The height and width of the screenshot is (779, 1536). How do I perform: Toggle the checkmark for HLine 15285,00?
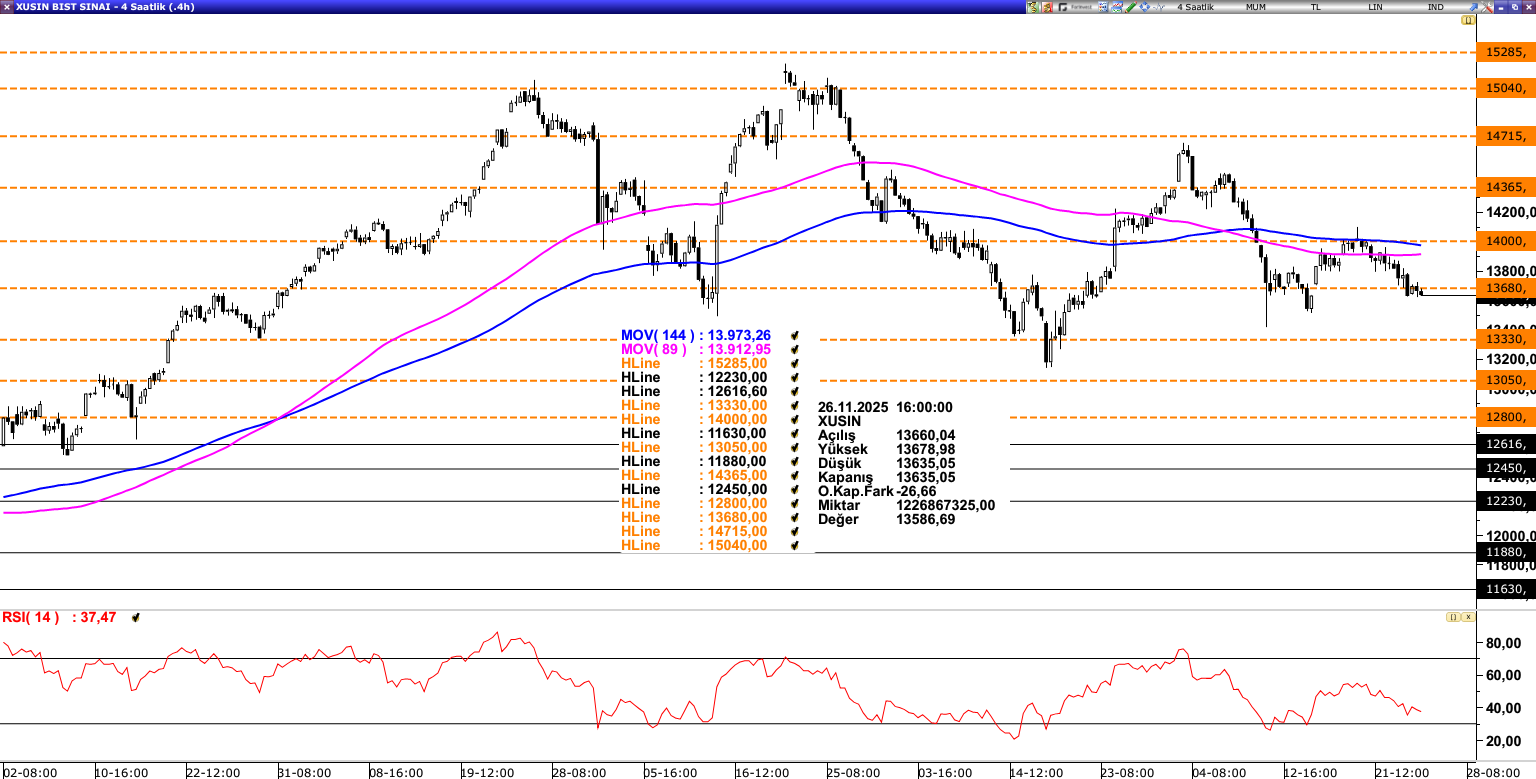click(x=793, y=363)
